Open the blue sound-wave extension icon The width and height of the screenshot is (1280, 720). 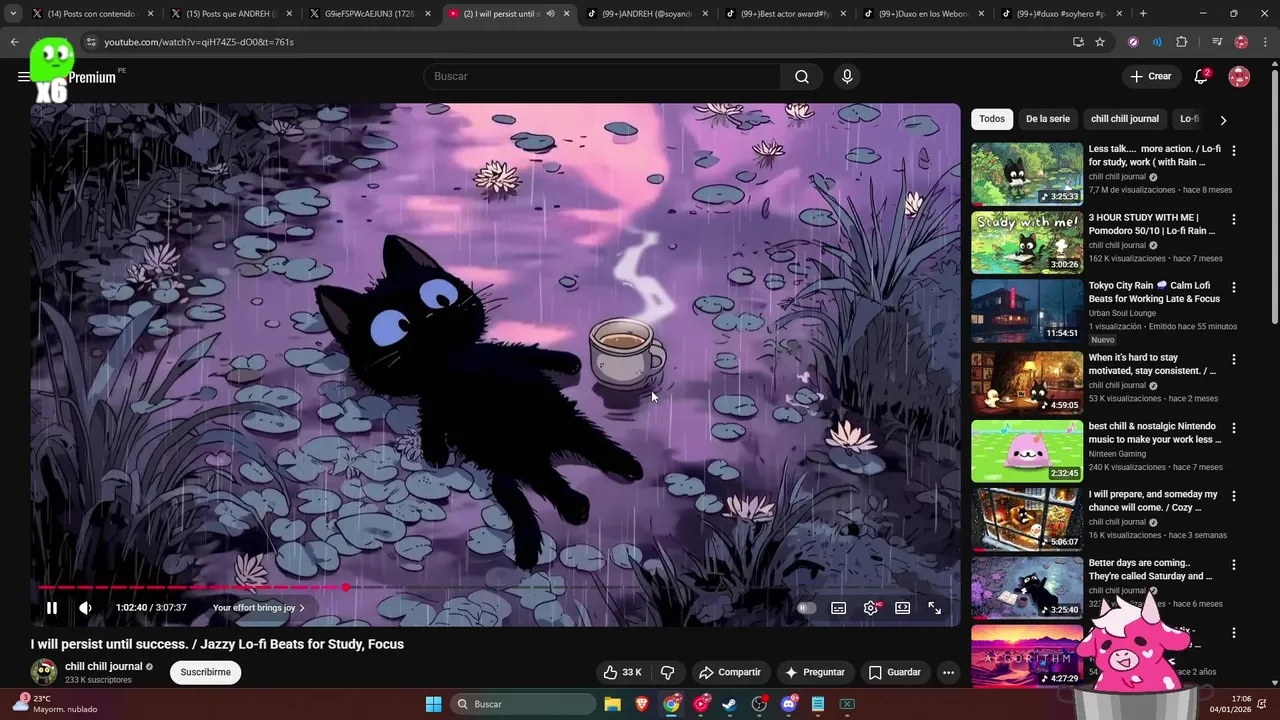click(x=1157, y=42)
